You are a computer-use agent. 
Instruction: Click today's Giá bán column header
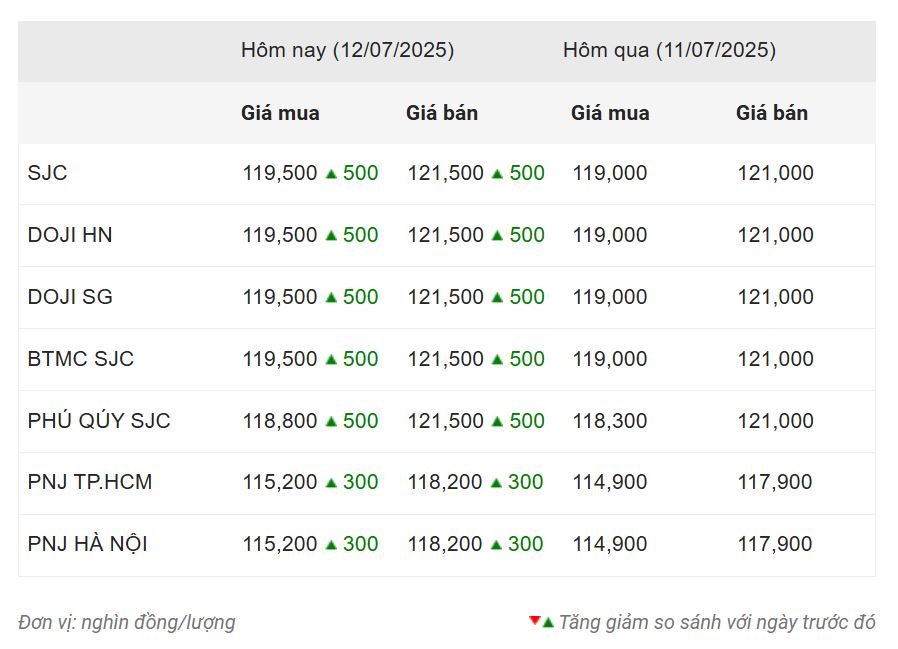[x=442, y=113]
